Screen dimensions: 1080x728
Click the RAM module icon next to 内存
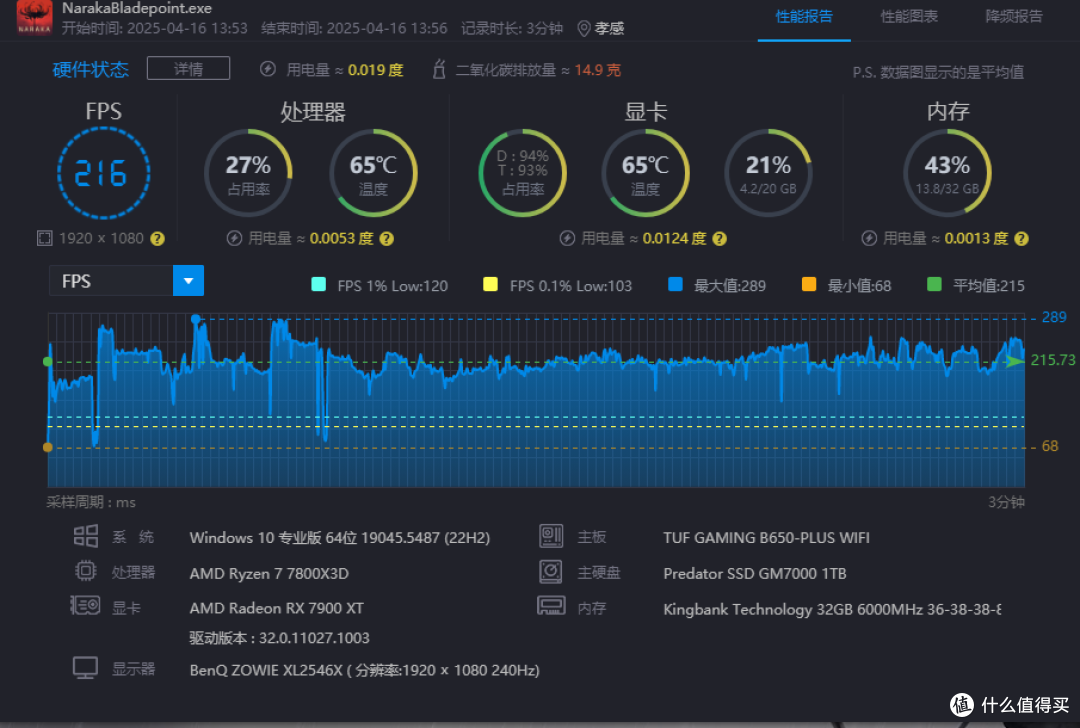click(x=551, y=605)
